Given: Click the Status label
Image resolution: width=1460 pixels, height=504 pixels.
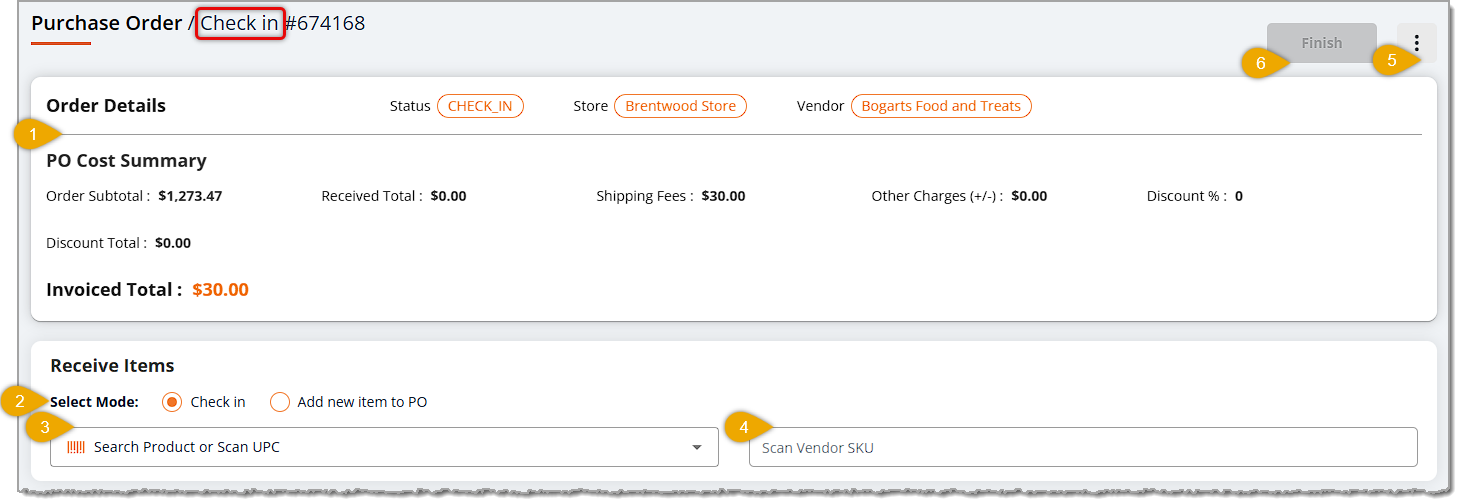Looking at the screenshot, I should (410, 106).
